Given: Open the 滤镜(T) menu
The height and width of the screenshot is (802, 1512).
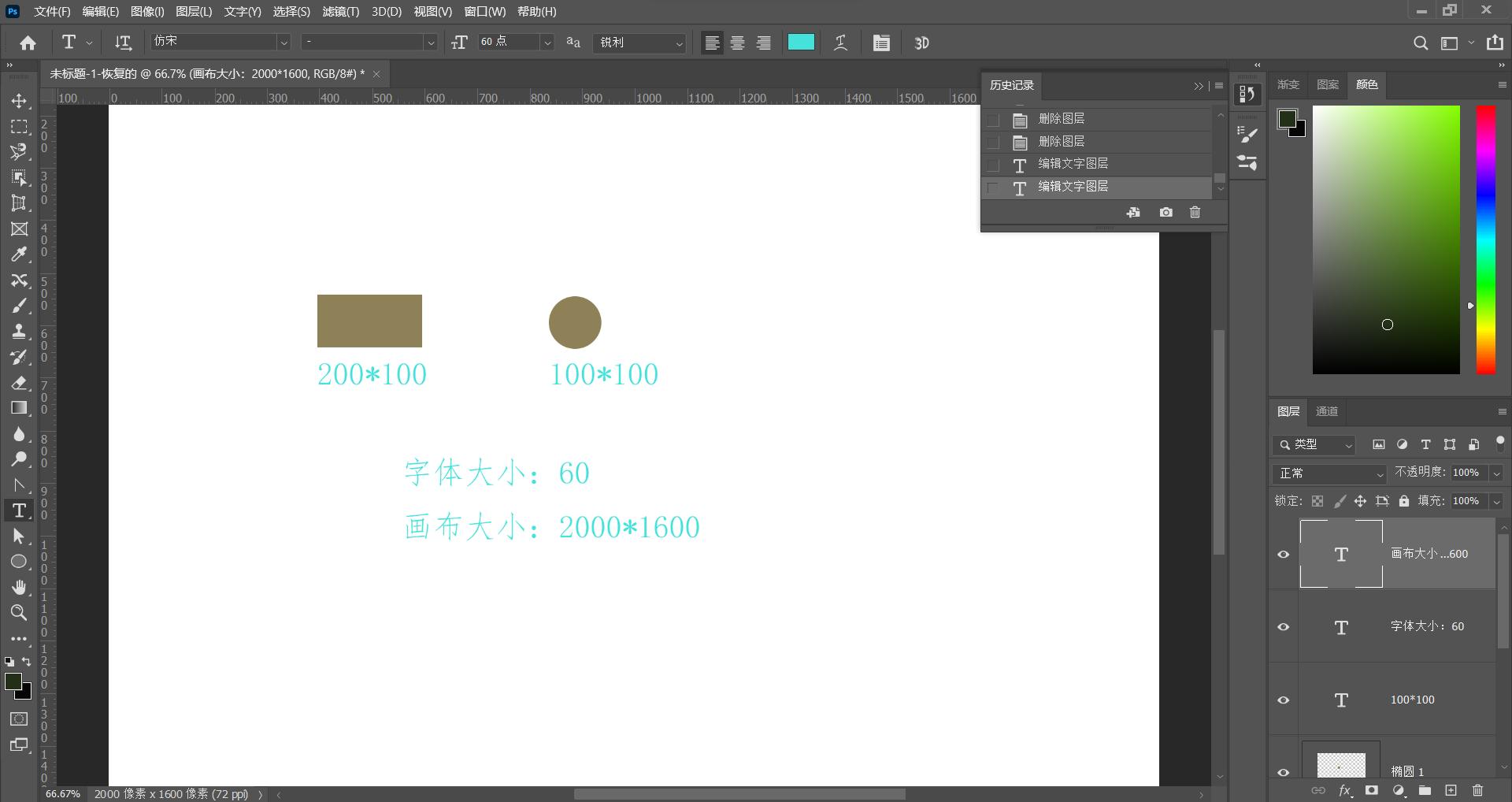Looking at the screenshot, I should pyautogui.click(x=340, y=12).
